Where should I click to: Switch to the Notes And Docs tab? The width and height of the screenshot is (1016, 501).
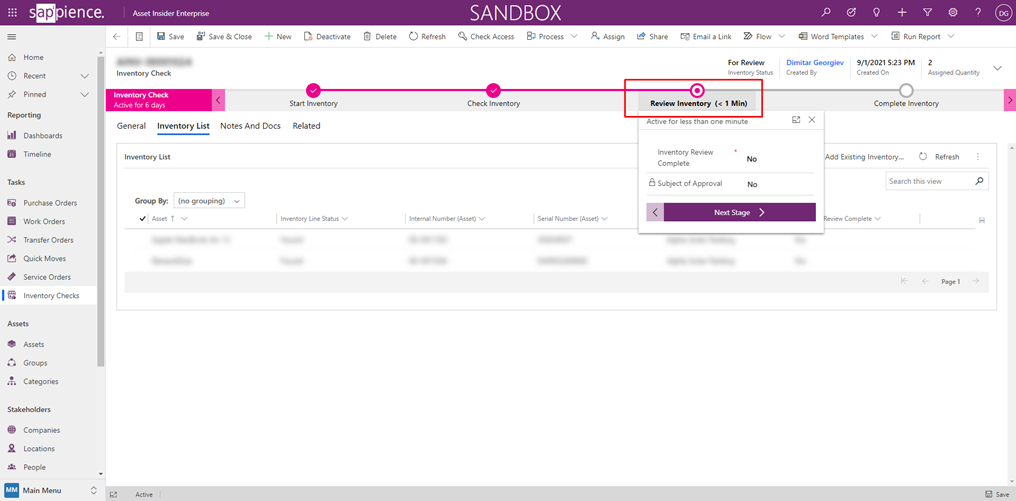250,126
